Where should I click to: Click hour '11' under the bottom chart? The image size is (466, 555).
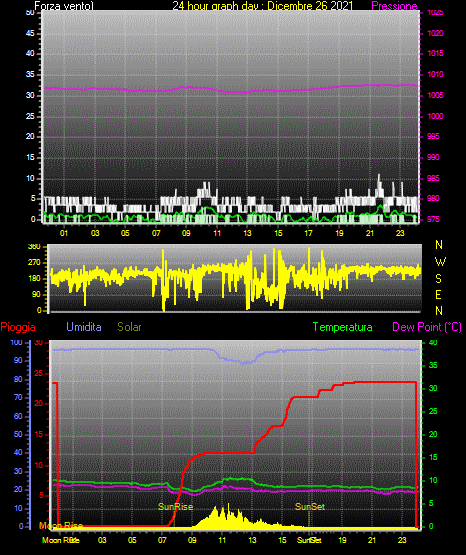[222, 540]
